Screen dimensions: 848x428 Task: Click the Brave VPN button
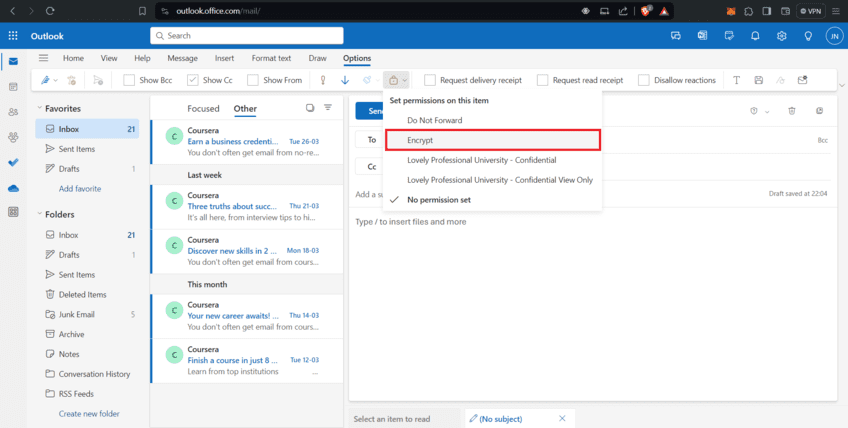(810, 11)
